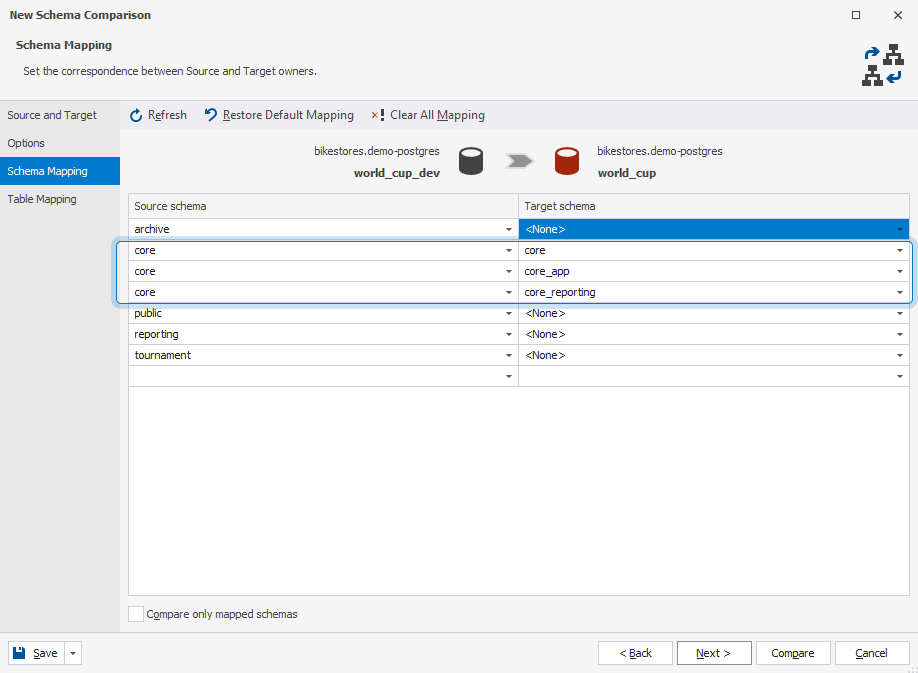Select the reporting source schema cell
Image resolution: width=918 pixels, height=673 pixels.
point(323,335)
